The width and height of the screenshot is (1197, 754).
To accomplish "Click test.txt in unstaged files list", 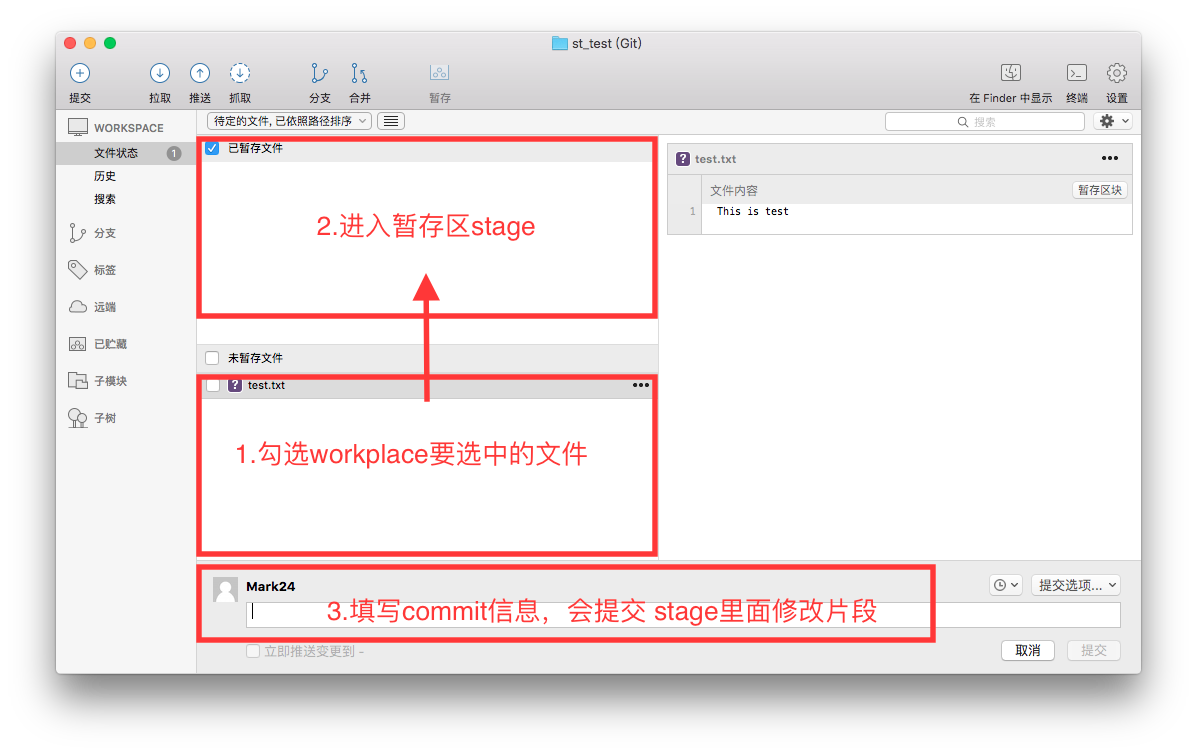I will [x=266, y=385].
